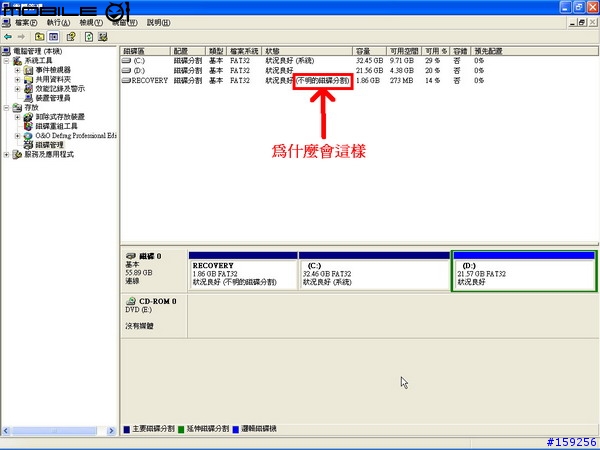The image size is (600, 450).
Task: Click the Forward arrow toolbar icon
Action: click(x=21, y=37)
